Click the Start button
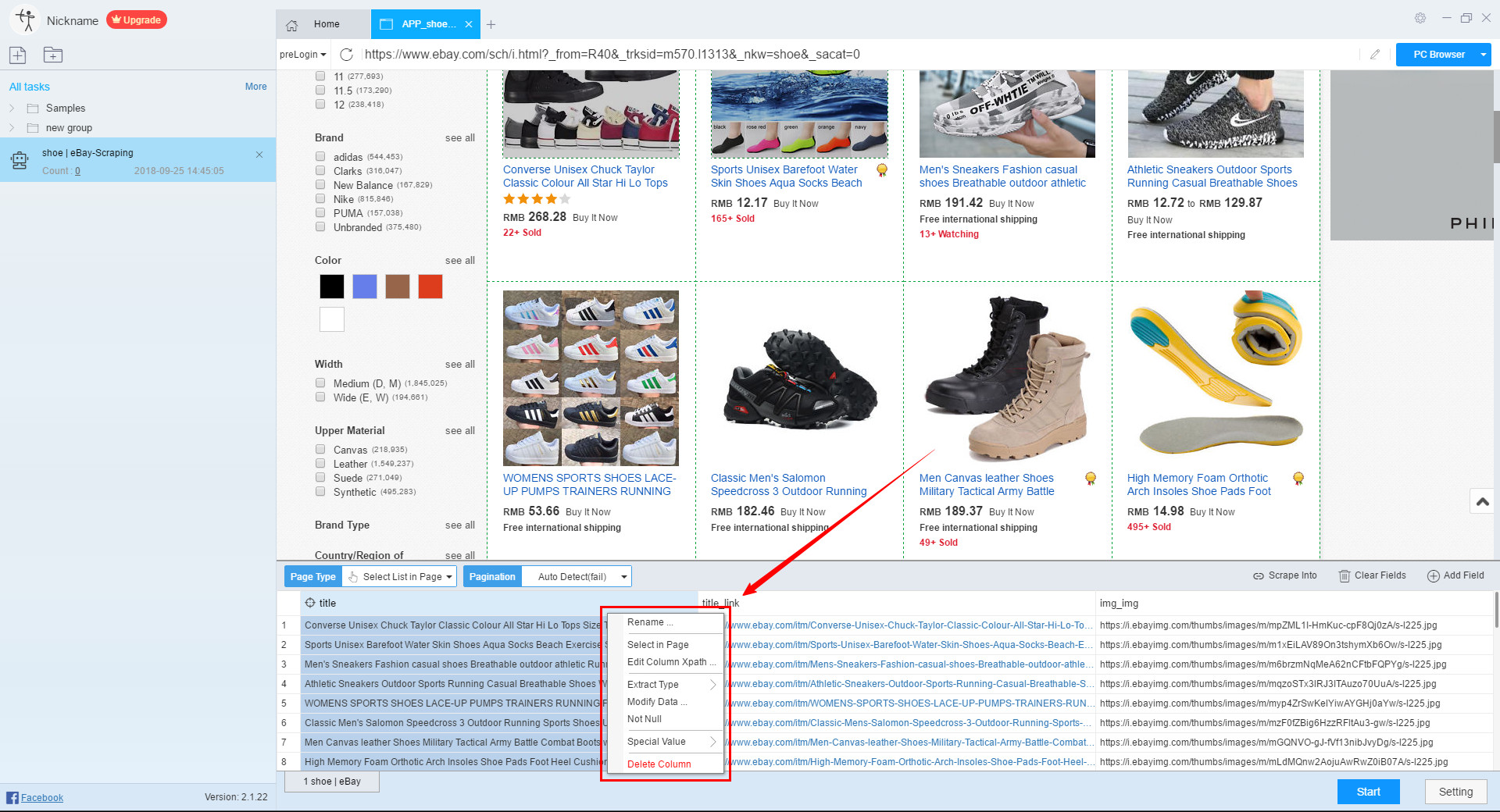This screenshot has width=1500, height=812. pos(1368,792)
